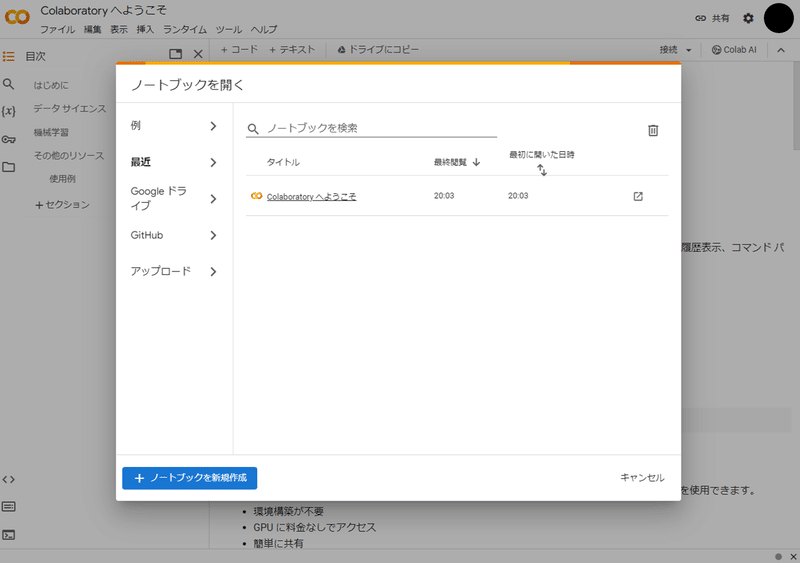Open the terminal icon at bottom left

[9, 534]
